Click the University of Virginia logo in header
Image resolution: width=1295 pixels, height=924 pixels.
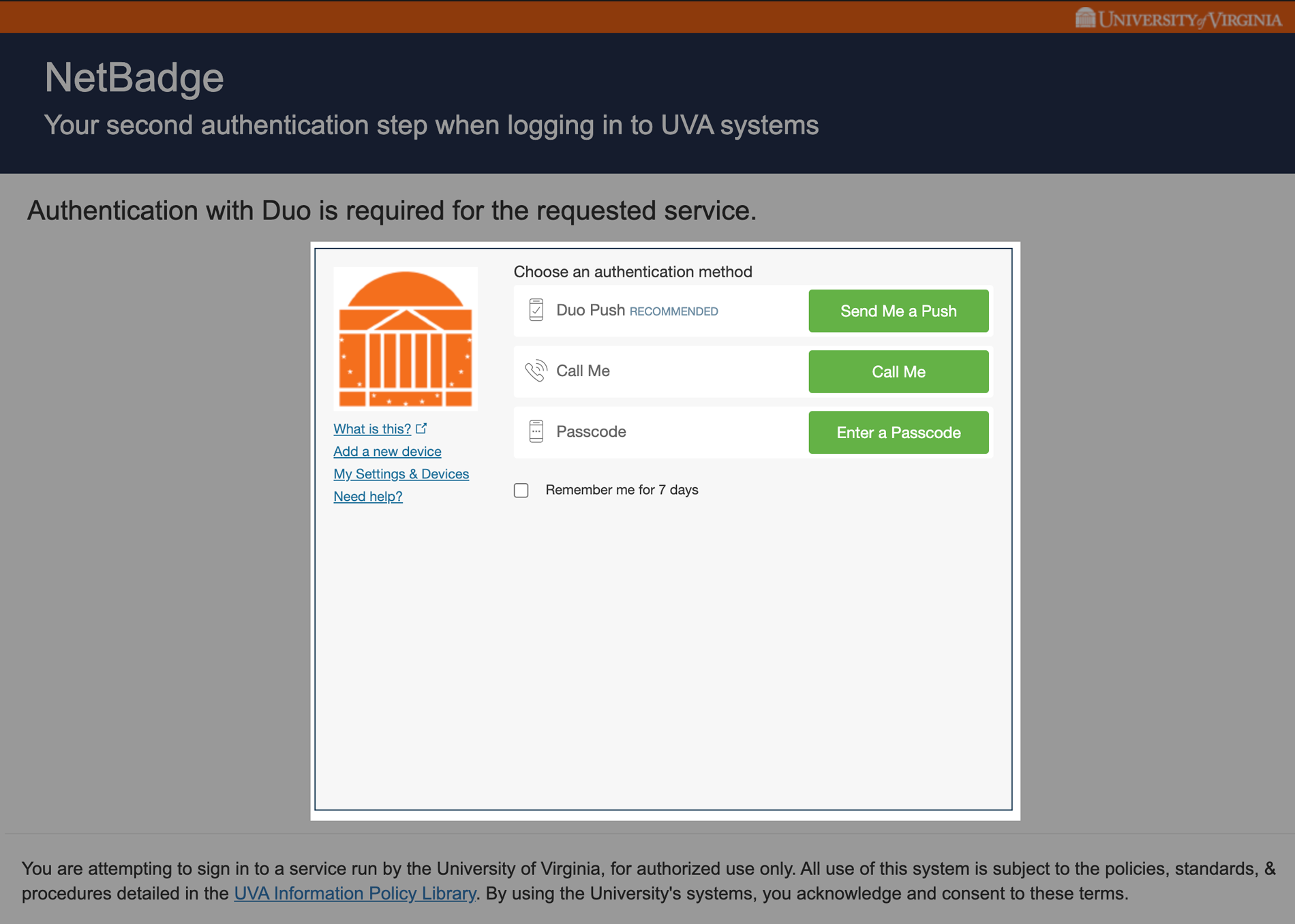coord(1178,18)
